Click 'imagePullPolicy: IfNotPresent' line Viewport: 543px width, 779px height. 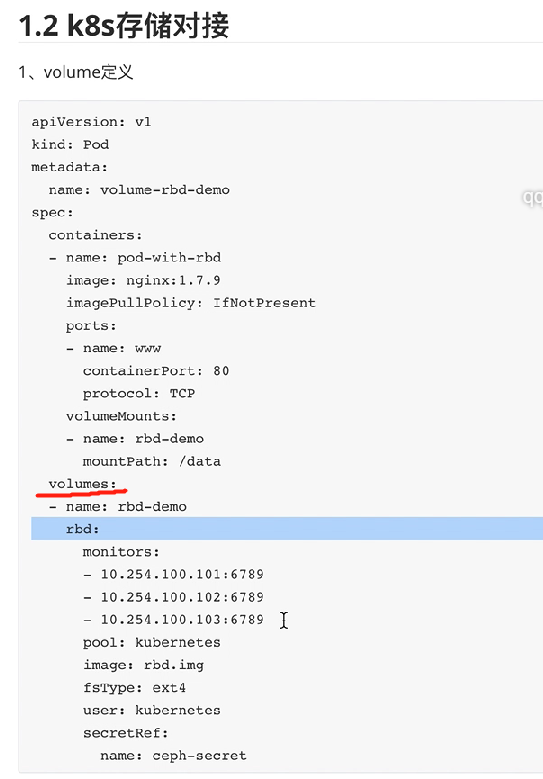coord(191,303)
